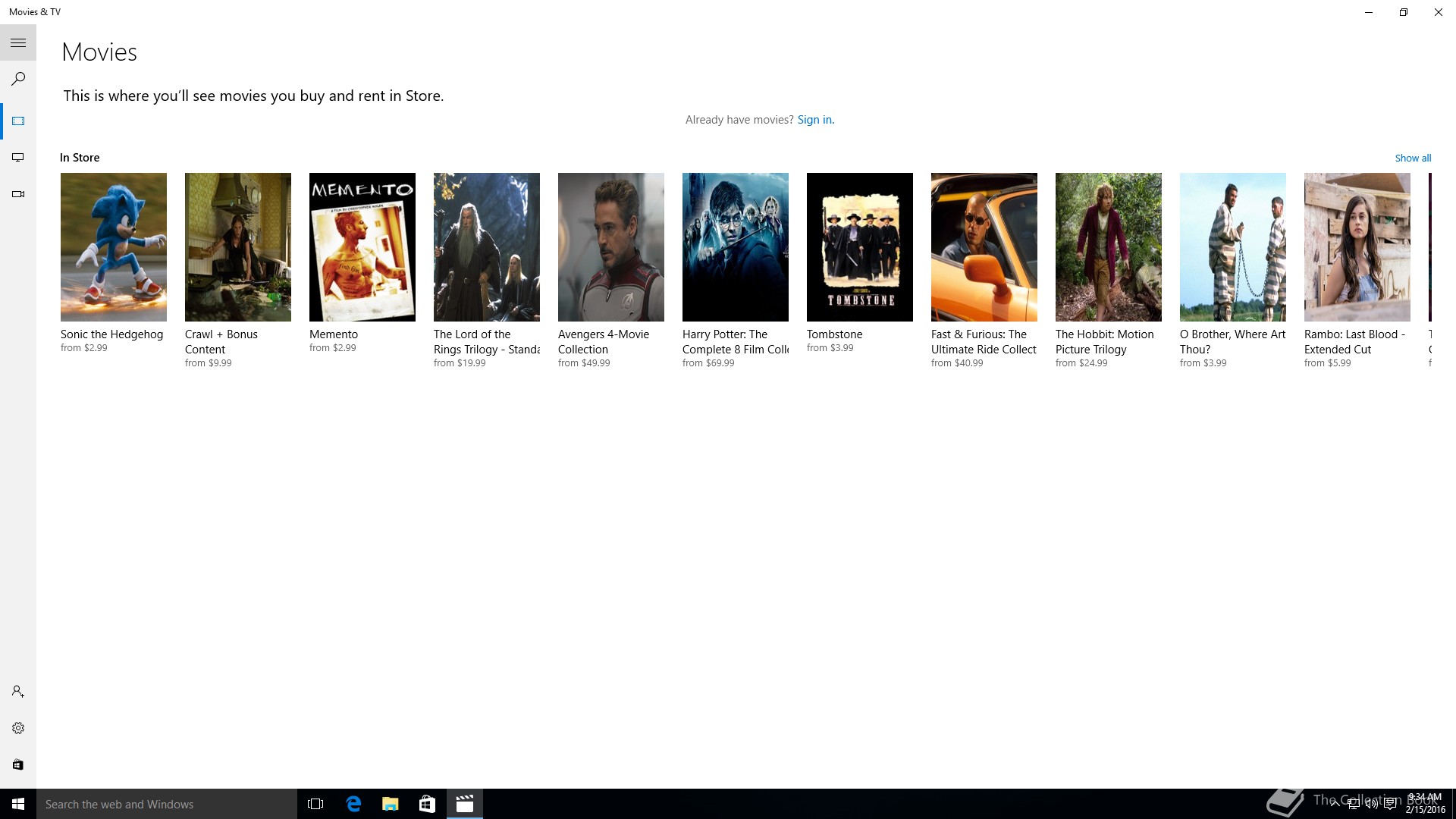Open the Sonic the Hedgehog poster

pos(114,247)
